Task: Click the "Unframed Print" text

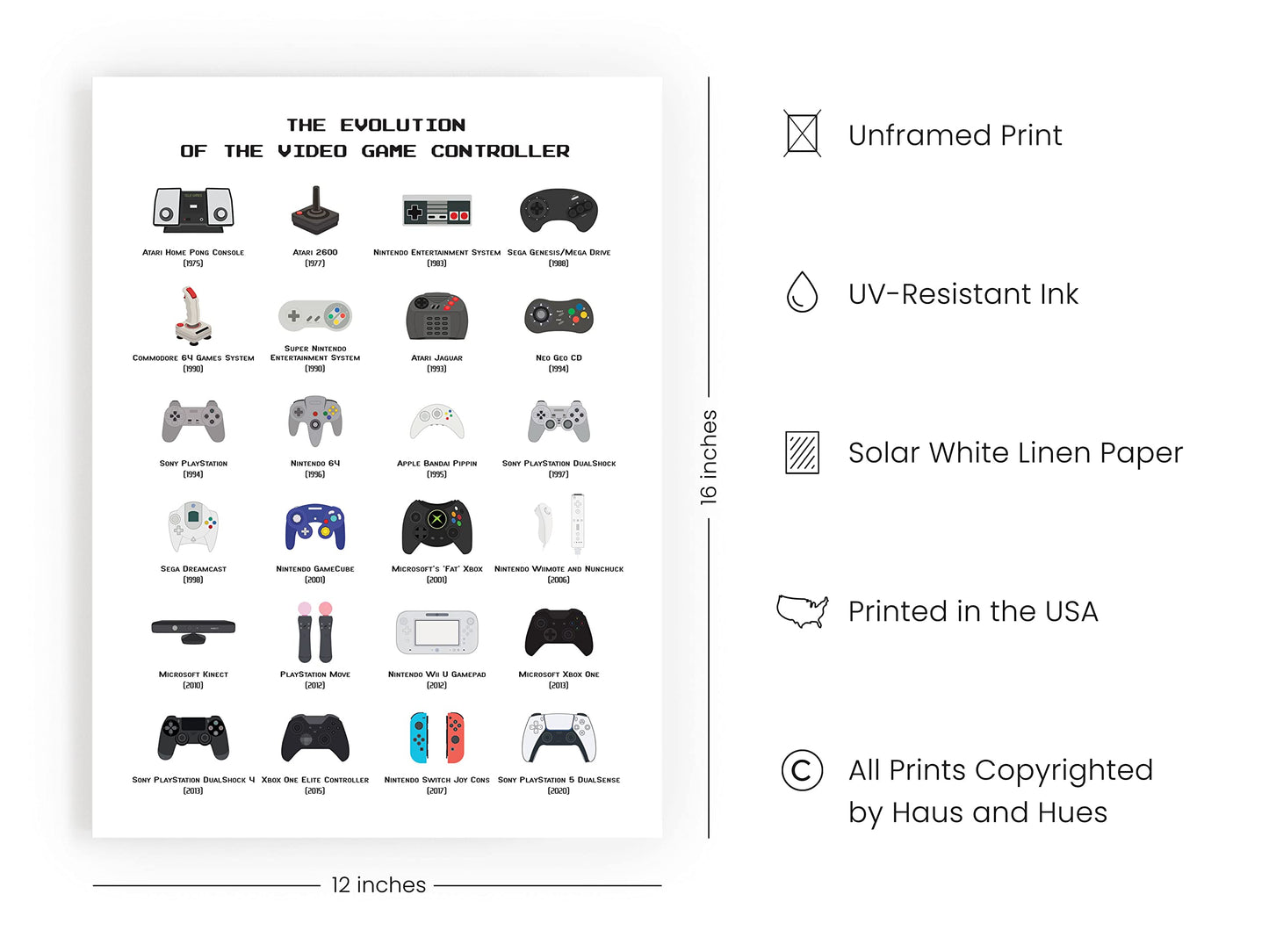Action: pos(955,135)
